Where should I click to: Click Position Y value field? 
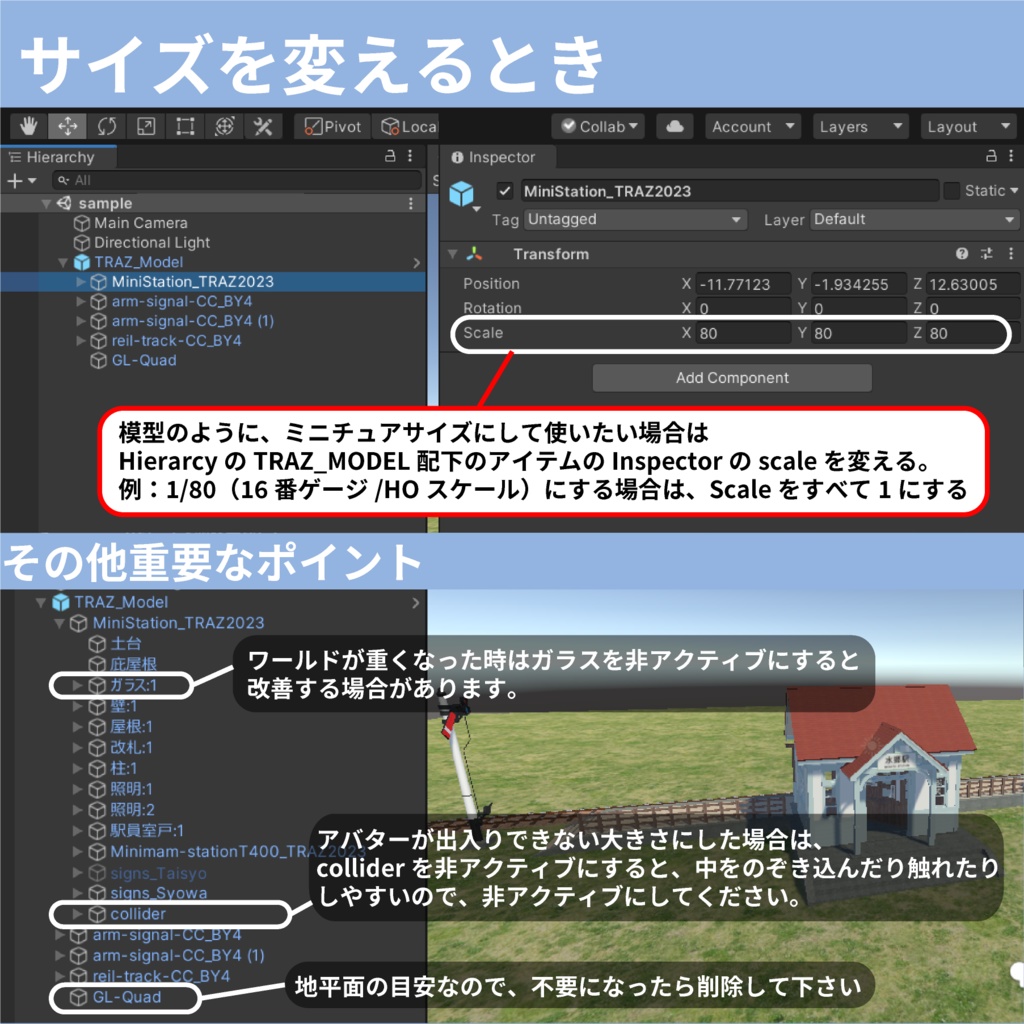(x=859, y=285)
